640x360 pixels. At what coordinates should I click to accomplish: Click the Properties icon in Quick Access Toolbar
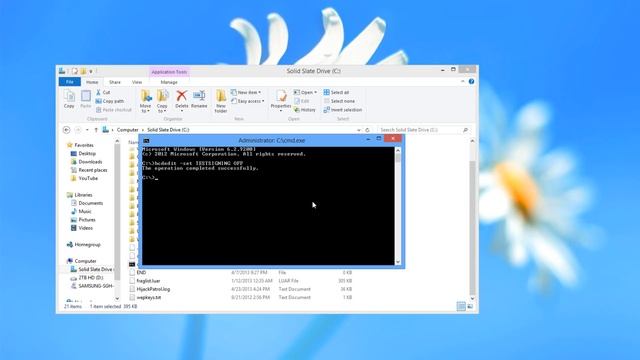[x=75, y=71]
